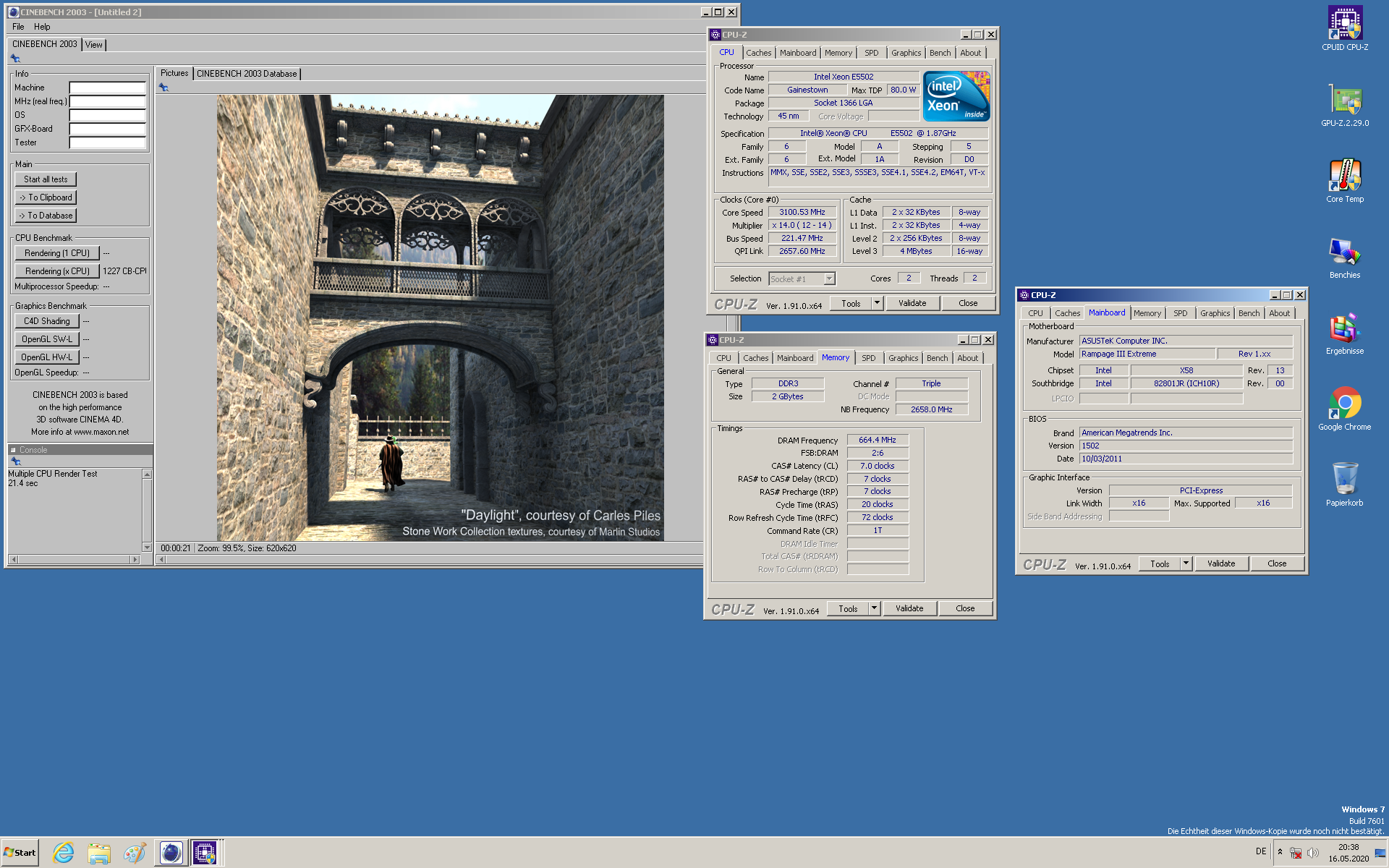Open Graphics tab in Mainboard CPU-Z window
Screen dimensions: 1389x868
tap(1215, 313)
